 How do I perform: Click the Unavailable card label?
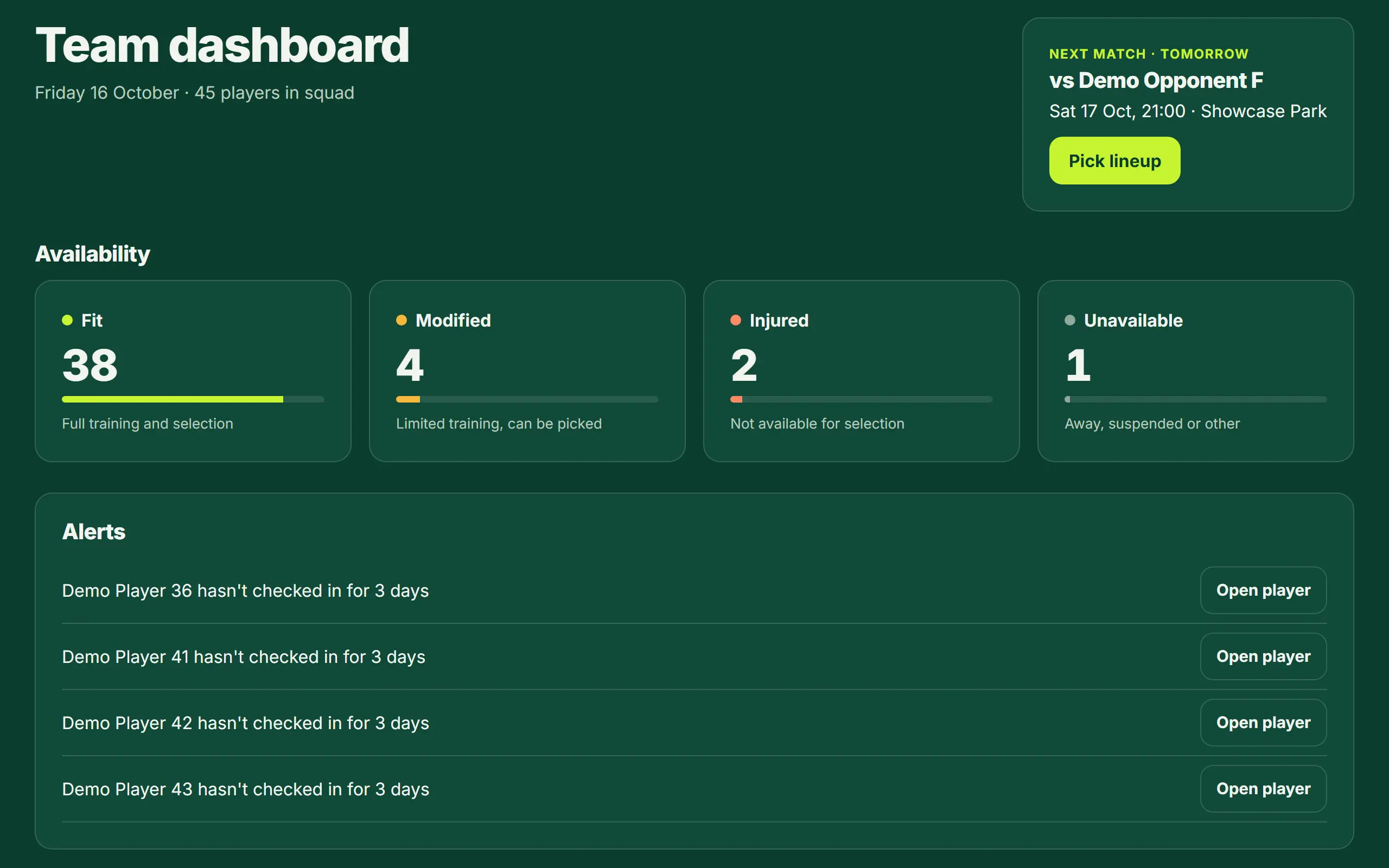1133,320
